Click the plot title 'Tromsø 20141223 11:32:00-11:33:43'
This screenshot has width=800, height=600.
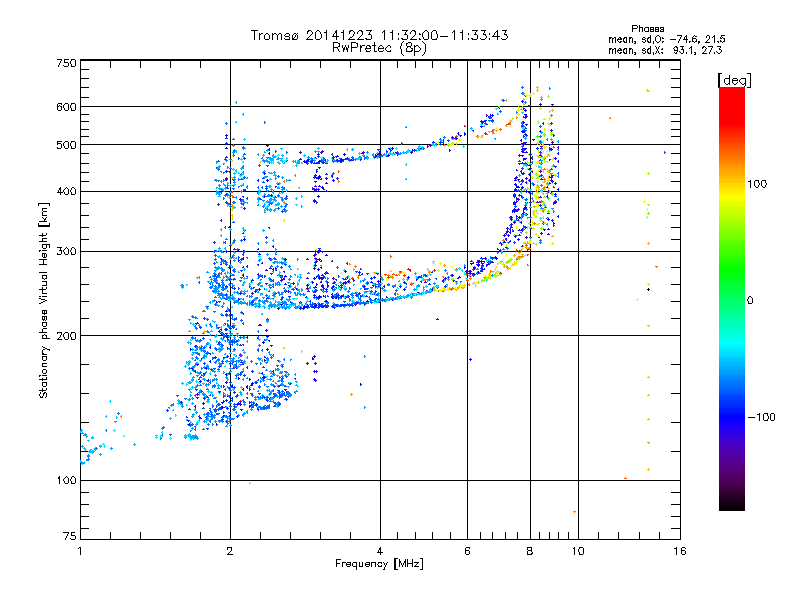point(379,35)
